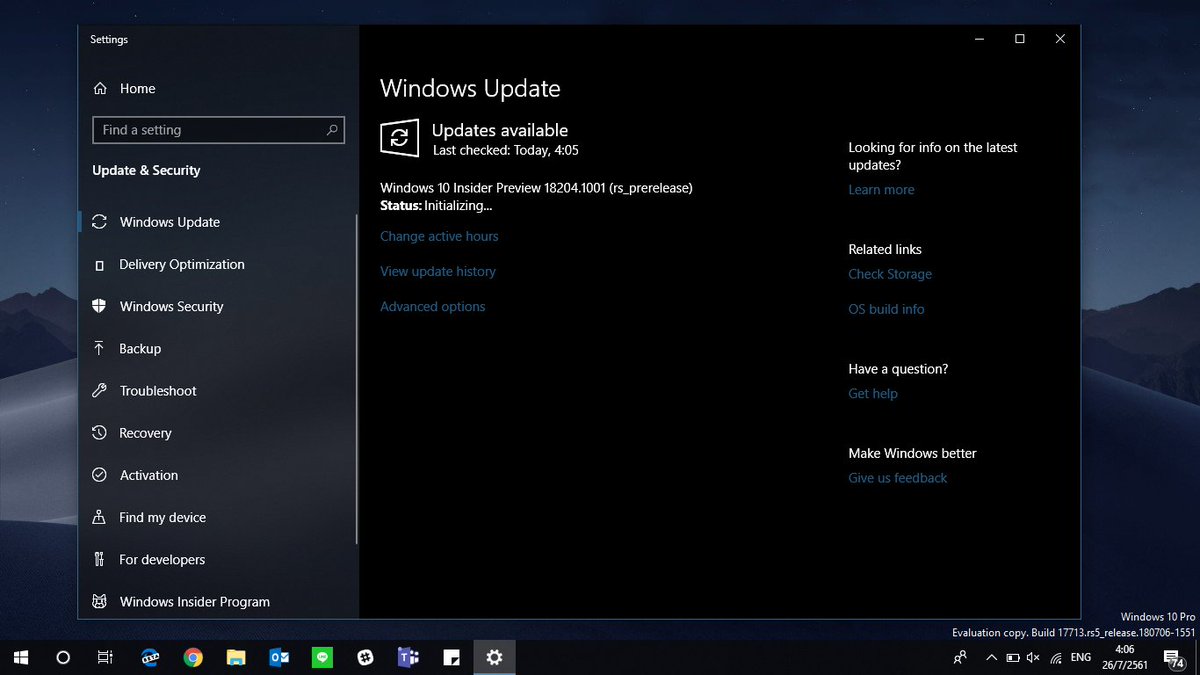Open Check Storage related link

[x=890, y=274]
